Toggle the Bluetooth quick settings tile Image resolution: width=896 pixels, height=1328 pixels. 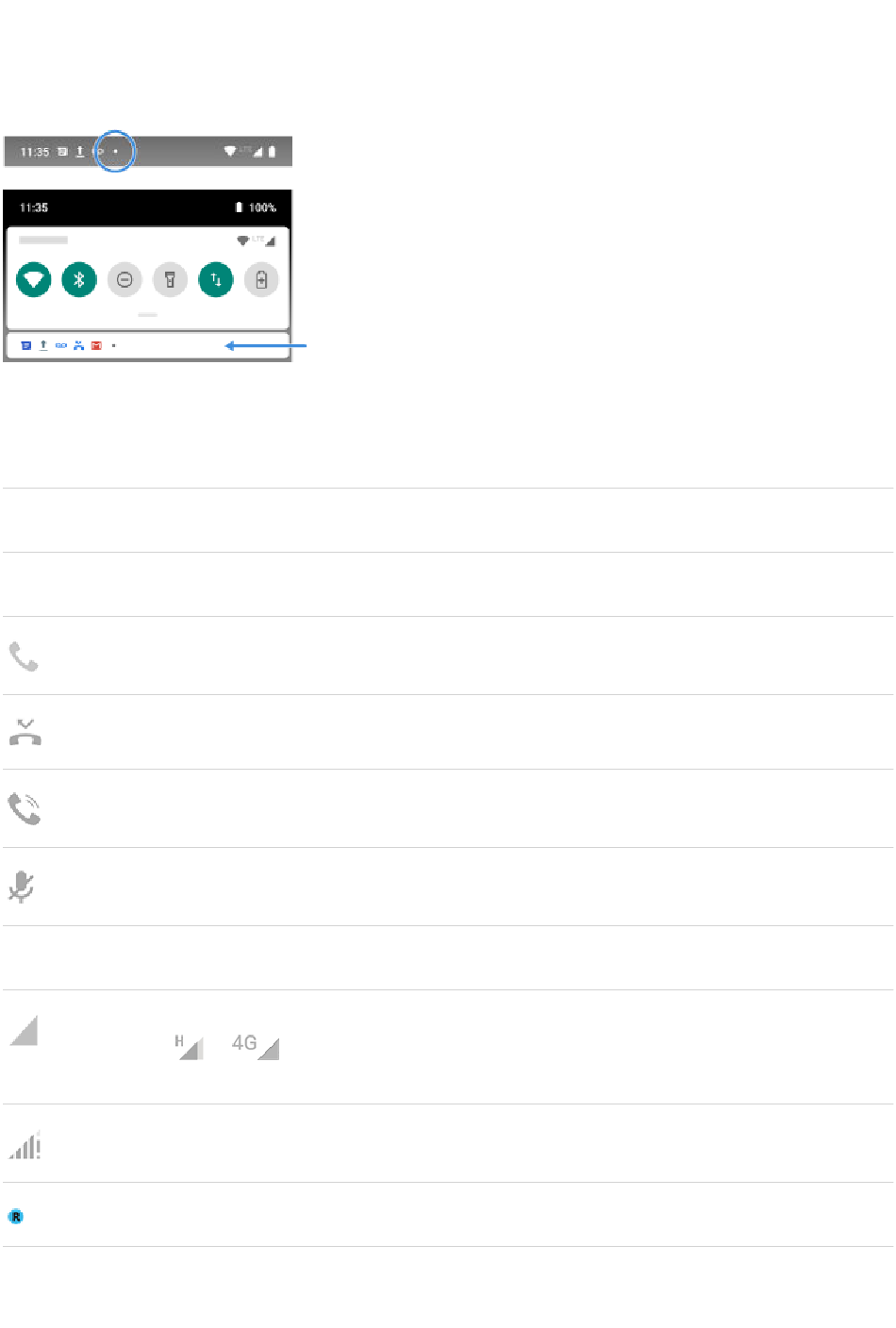(x=79, y=279)
